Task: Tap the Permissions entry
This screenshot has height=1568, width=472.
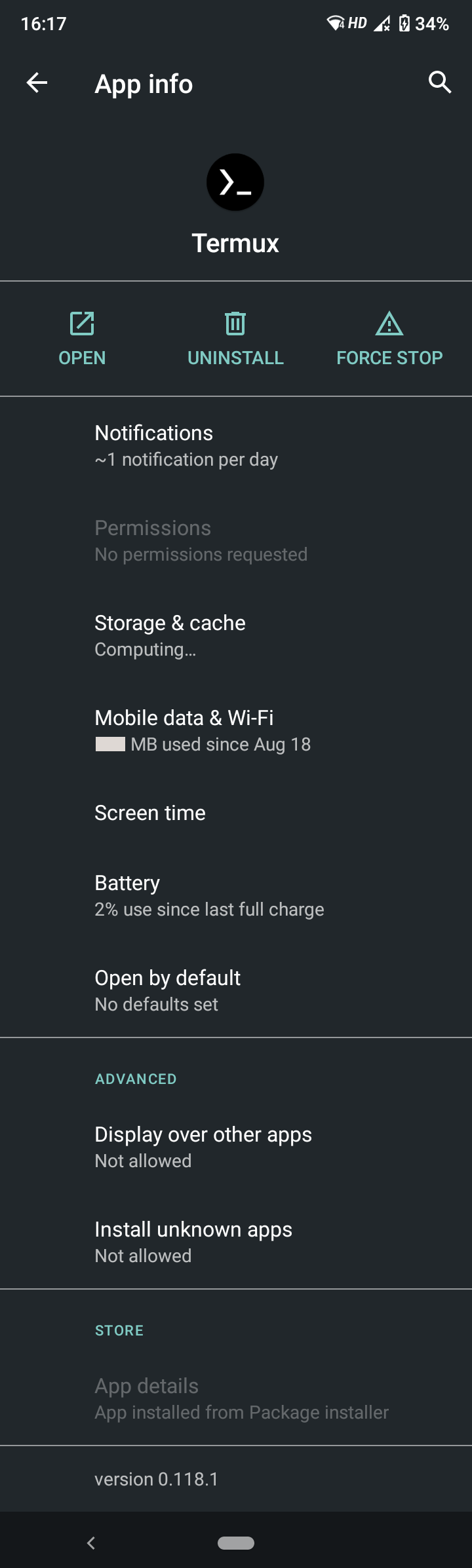Action: click(x=236, y=540)
